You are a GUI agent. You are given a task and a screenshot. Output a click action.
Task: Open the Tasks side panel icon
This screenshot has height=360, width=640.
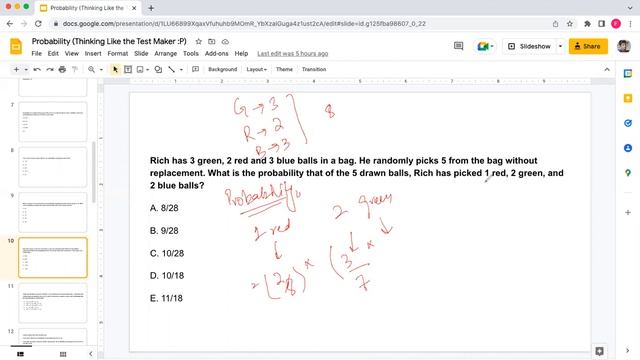pos(628,123)
